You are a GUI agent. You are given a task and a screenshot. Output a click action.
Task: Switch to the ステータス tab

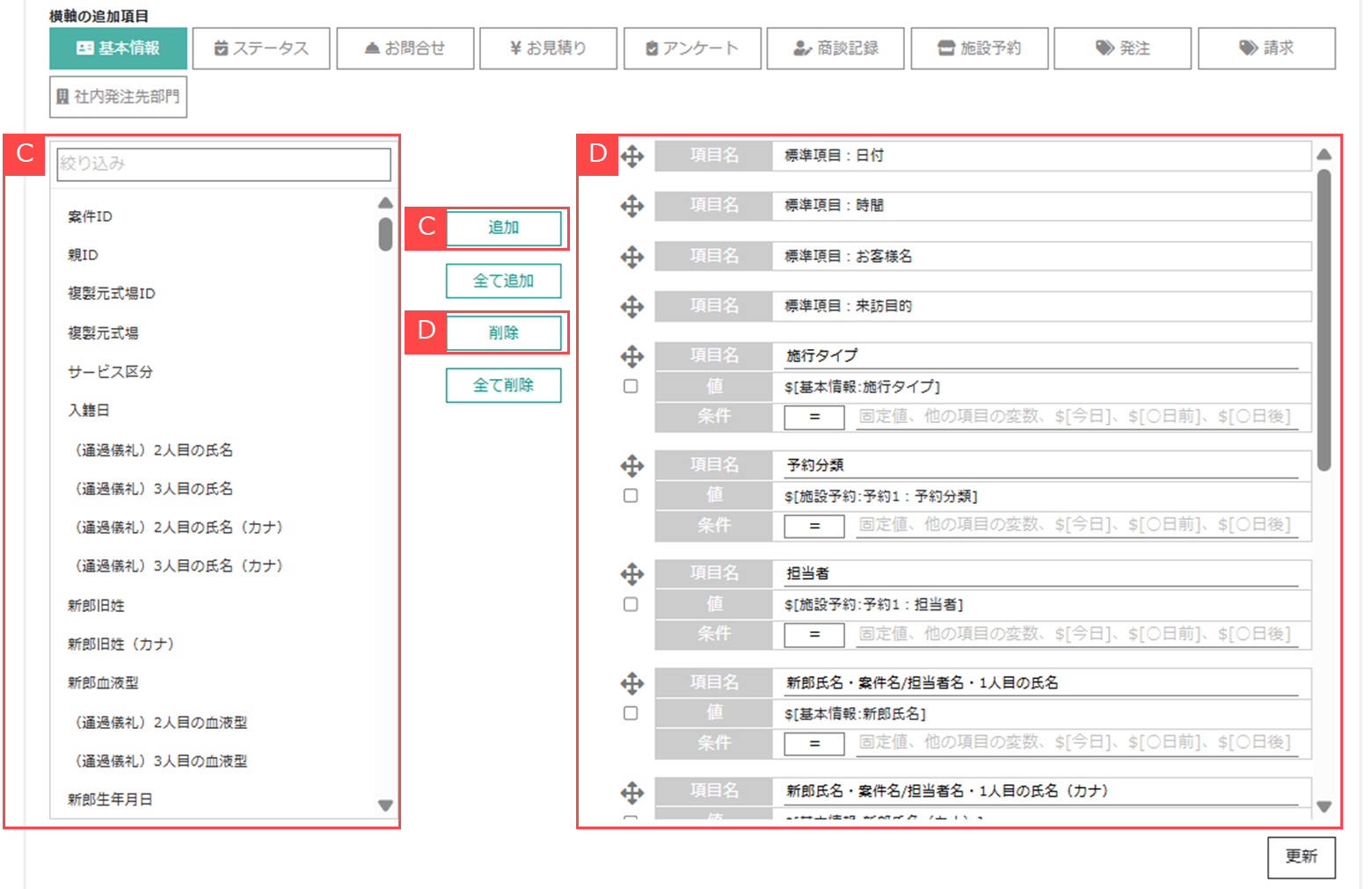[261, 48]
